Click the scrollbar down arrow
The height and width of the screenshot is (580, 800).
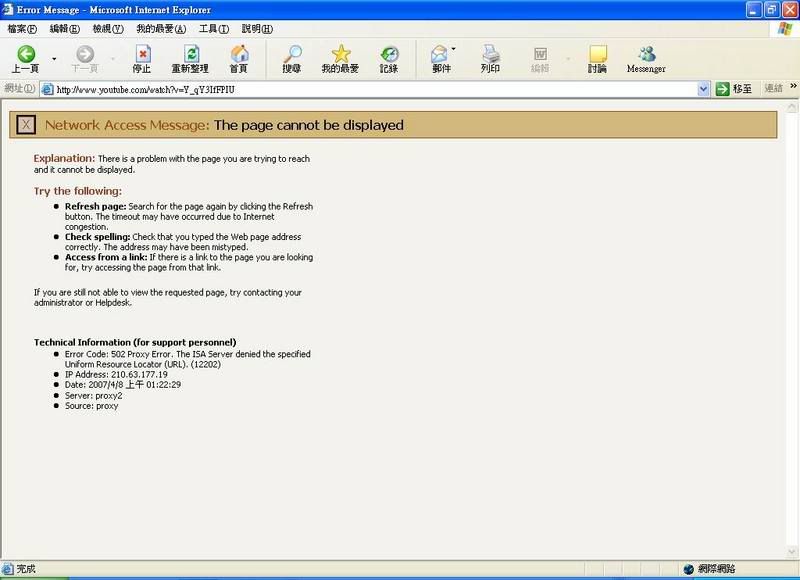[x=792, y=552]
